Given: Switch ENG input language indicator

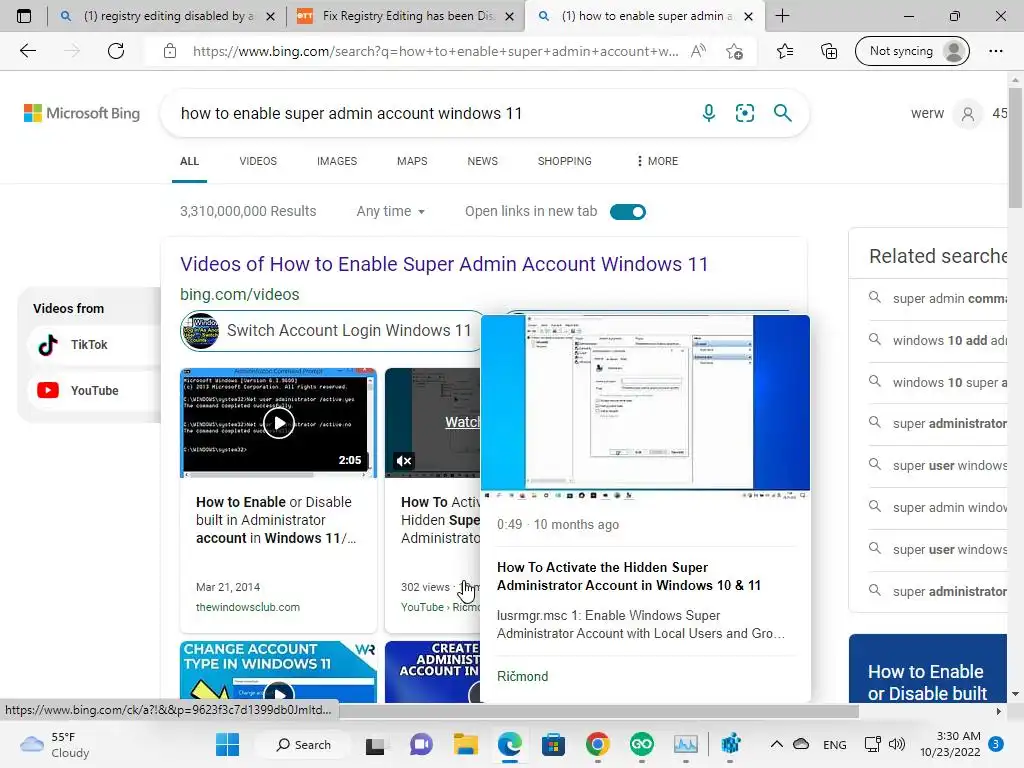Looking at the screenshot, I should click(x=835, y=744).
